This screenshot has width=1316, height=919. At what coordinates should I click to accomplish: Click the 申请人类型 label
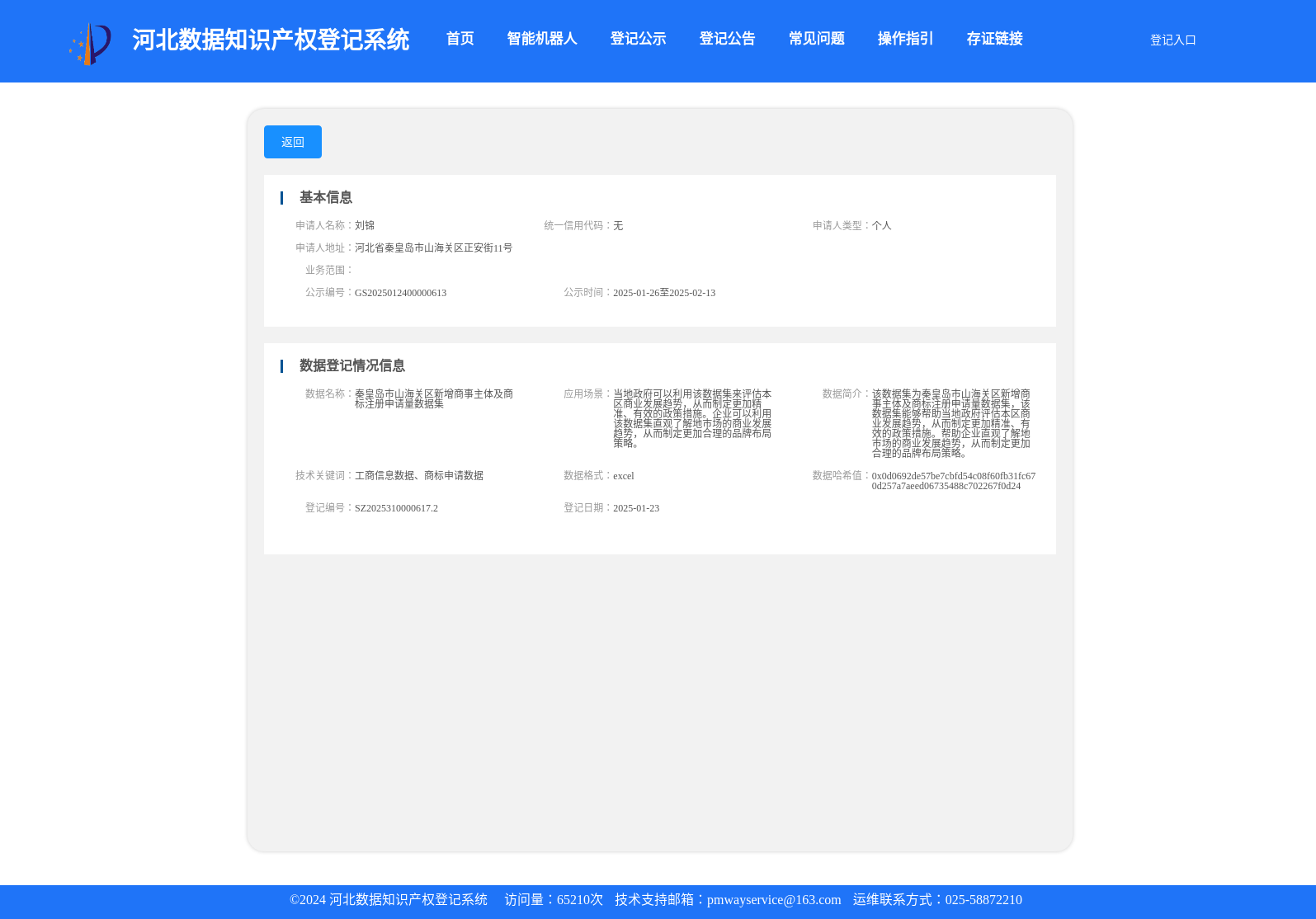pyautogui.click(x=841, y=225)
